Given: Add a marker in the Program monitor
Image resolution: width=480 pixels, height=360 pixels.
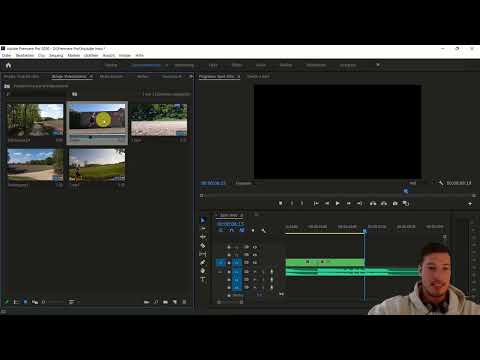Looking at the screenshot, I should (x=280, y=203).
